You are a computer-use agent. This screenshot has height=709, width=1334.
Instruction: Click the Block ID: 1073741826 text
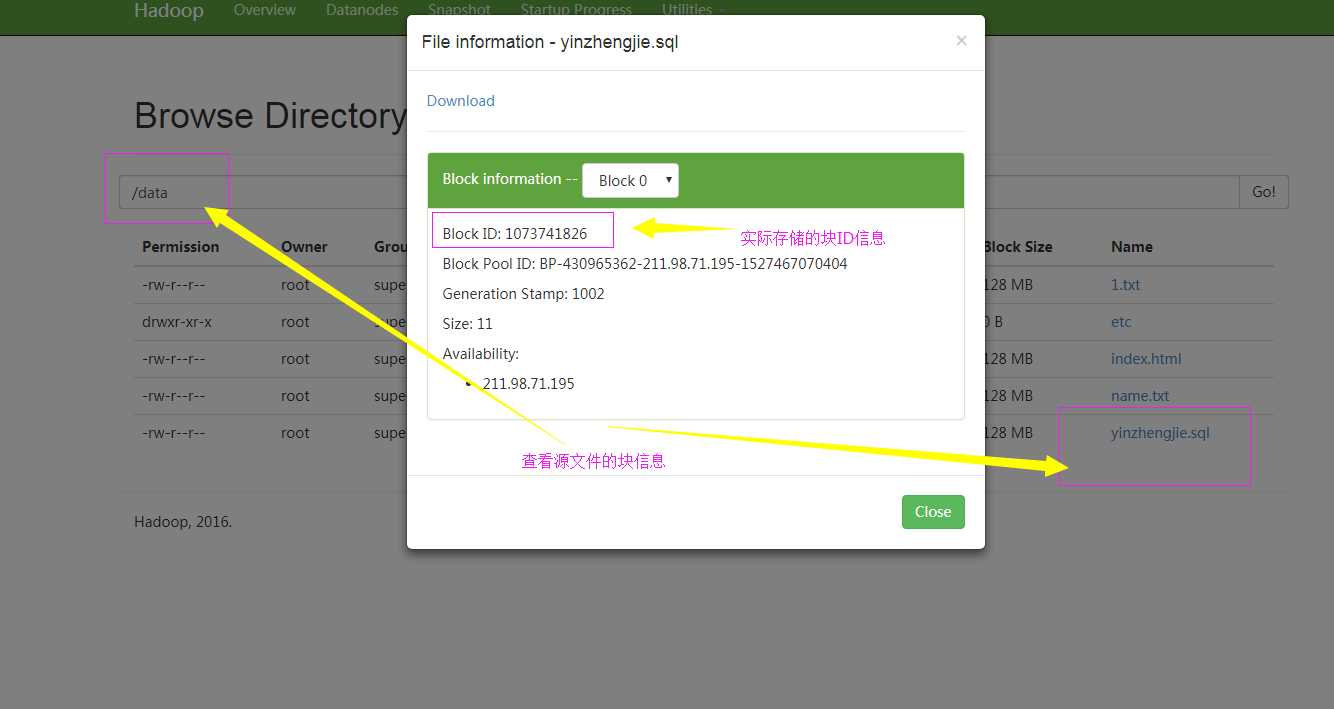pyautogui.click(x=515, y=234)
